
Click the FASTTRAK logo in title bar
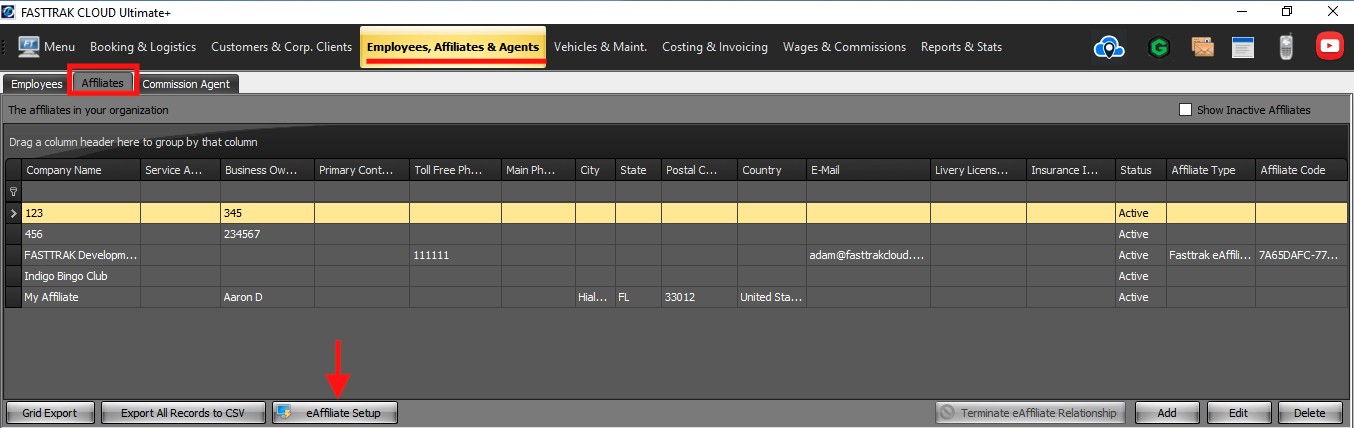10,11
